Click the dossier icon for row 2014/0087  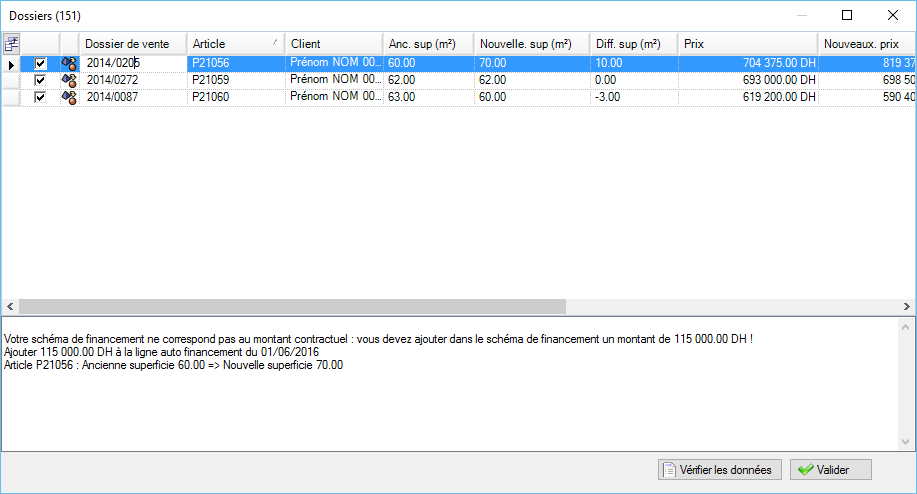click(69, 97)
